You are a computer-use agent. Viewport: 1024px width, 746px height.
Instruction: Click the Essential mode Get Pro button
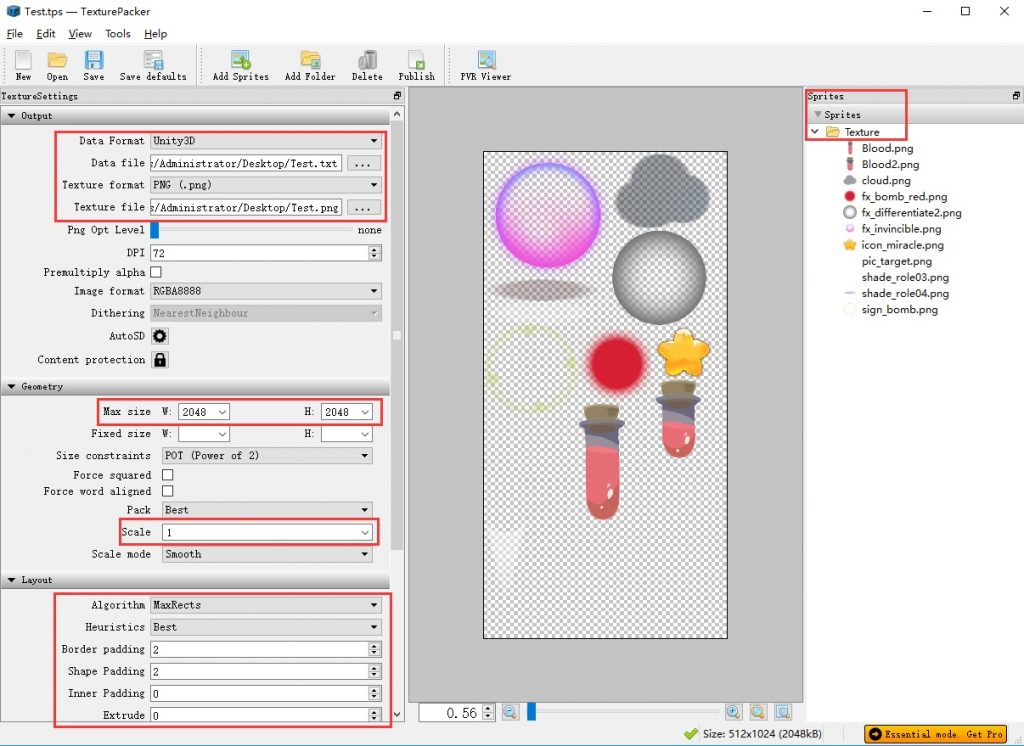[x=934, y=733]
